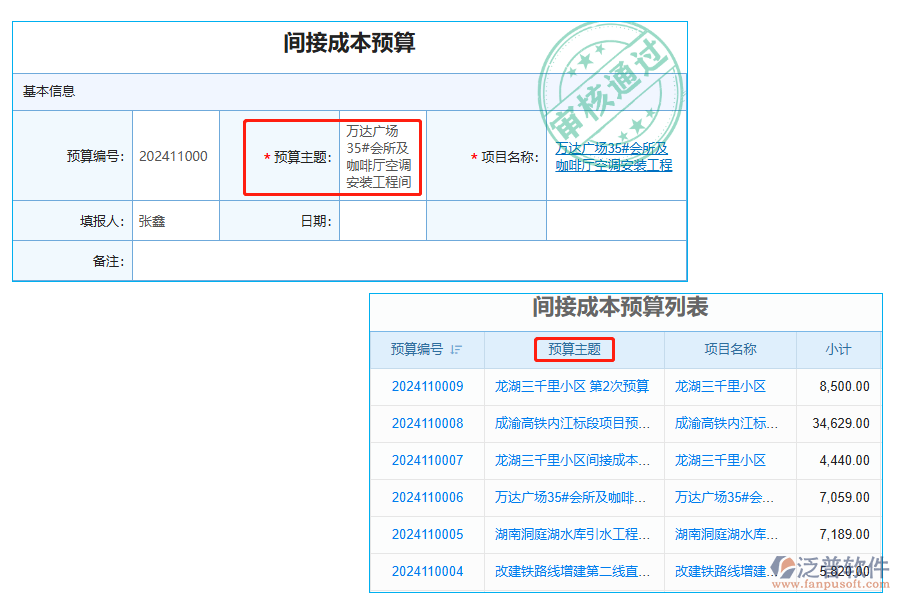Click the 小计 column header
900x600 pixels.
click(839, 350)
